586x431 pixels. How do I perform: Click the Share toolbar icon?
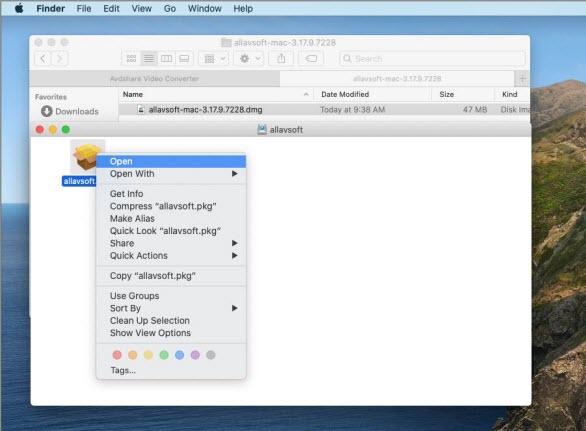click(x=281, y=59)
